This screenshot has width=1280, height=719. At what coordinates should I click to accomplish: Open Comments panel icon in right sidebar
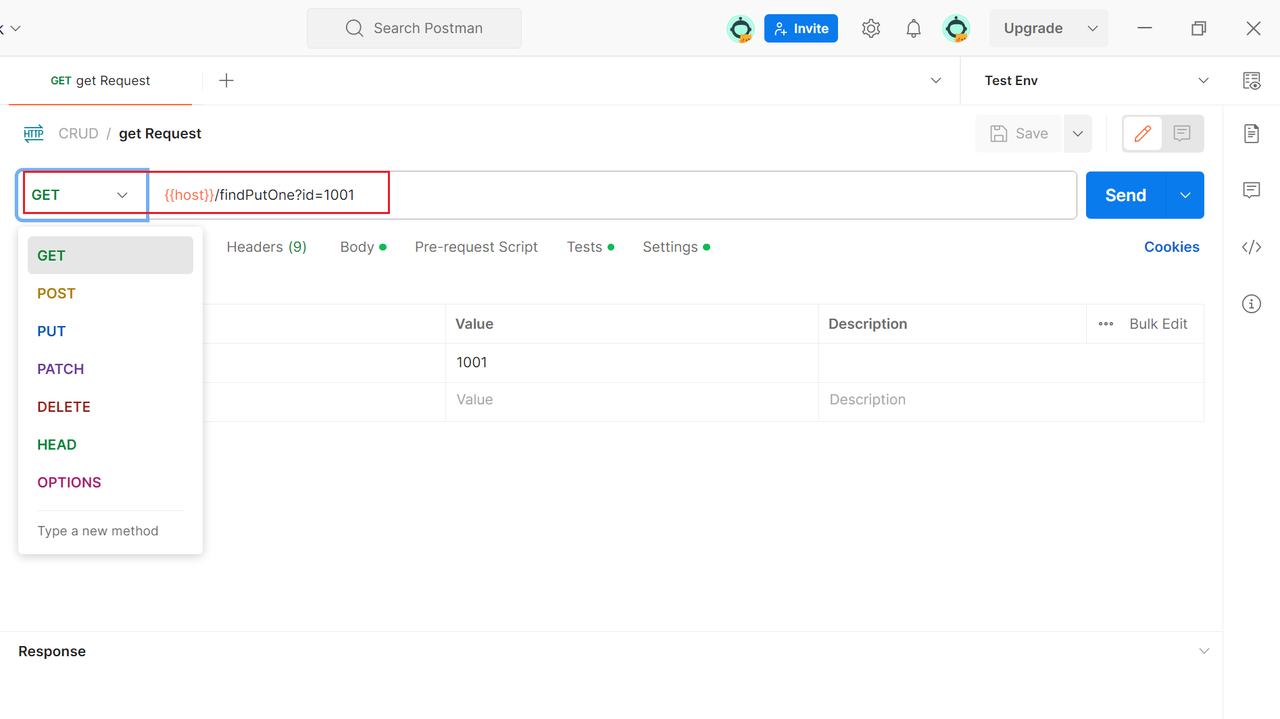1251,190
